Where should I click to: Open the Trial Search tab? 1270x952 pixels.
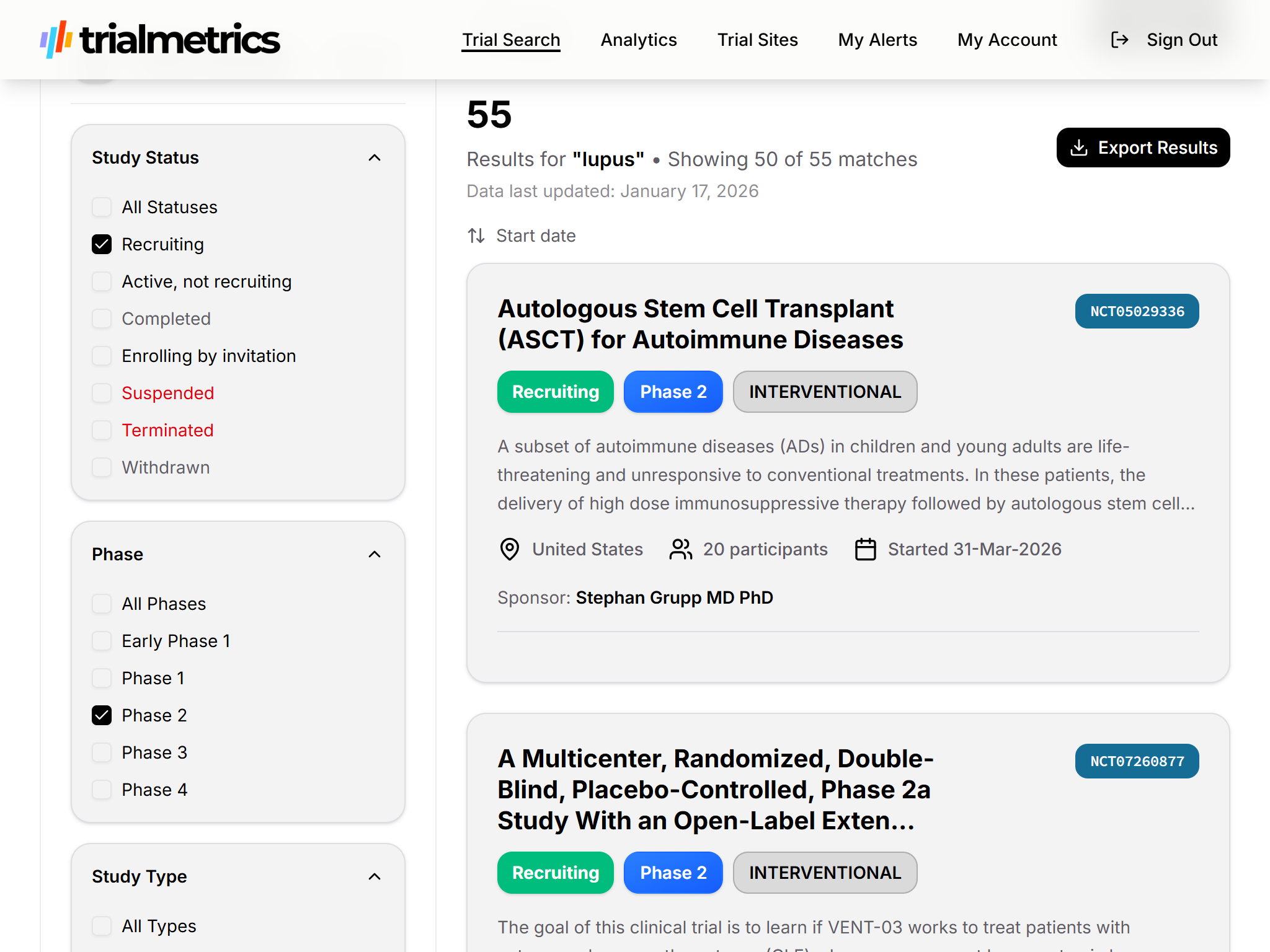[x=511, y=40]
